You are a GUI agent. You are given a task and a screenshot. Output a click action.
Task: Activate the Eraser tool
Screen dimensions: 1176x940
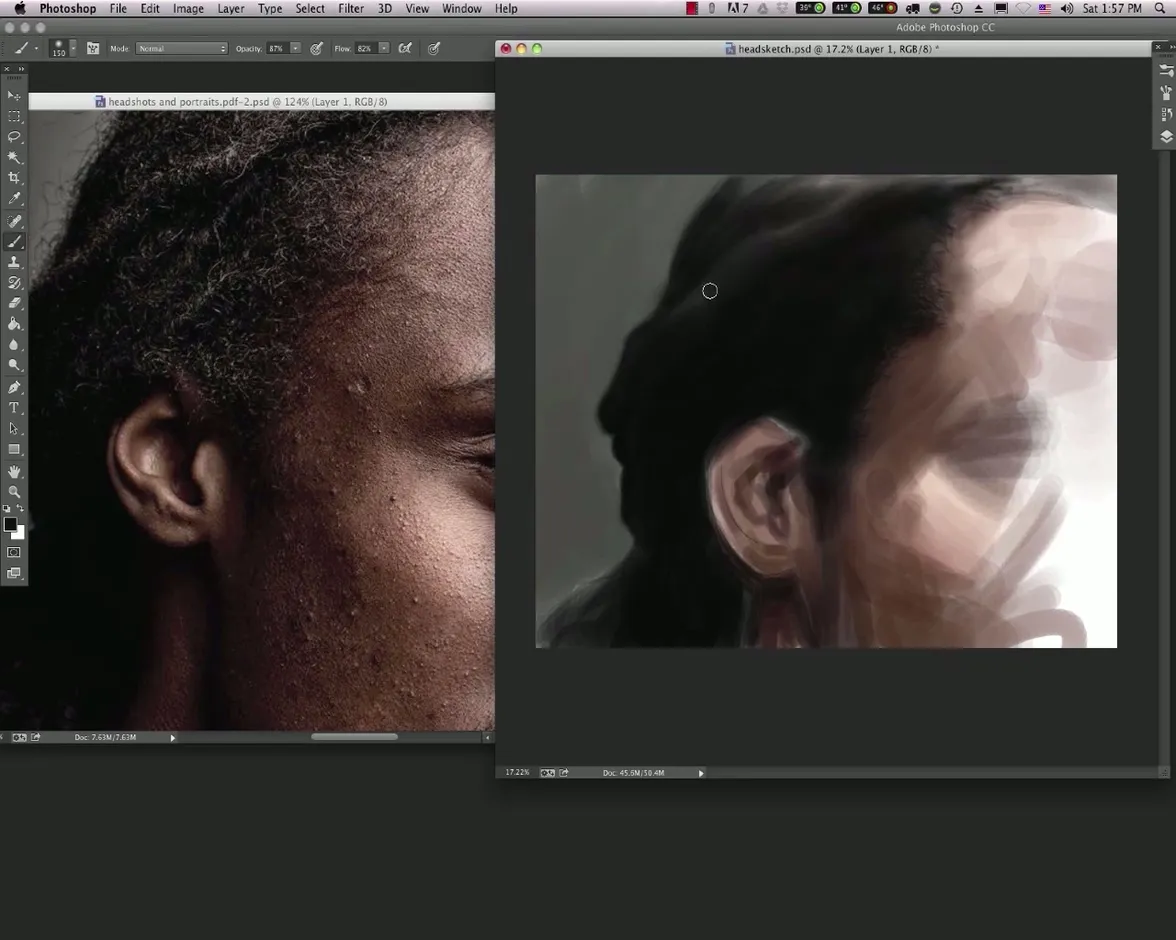(x=14, y=303)
